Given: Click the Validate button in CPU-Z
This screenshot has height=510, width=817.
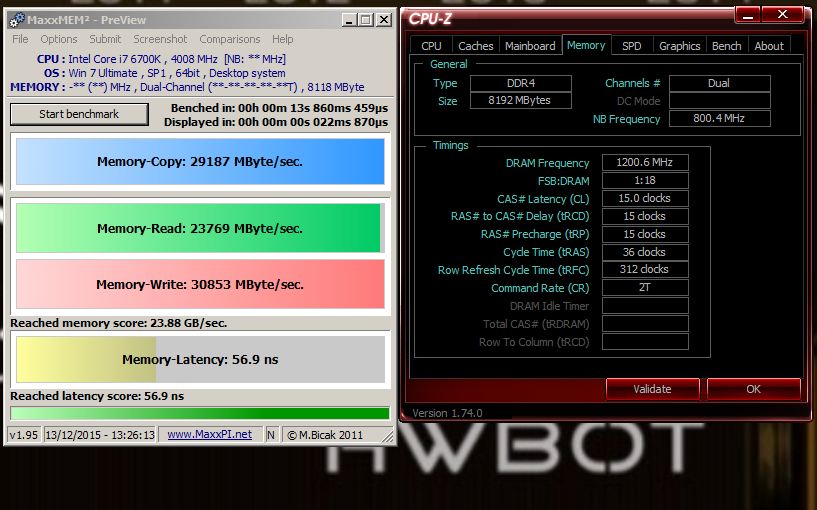Looking at the screenshot, I should click(652, 389).
